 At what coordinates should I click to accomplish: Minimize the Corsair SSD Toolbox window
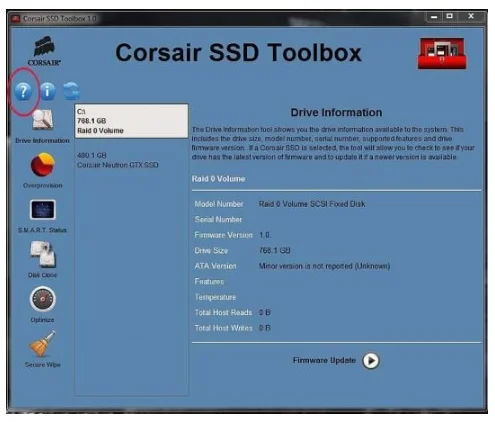[x=434, y=16]
